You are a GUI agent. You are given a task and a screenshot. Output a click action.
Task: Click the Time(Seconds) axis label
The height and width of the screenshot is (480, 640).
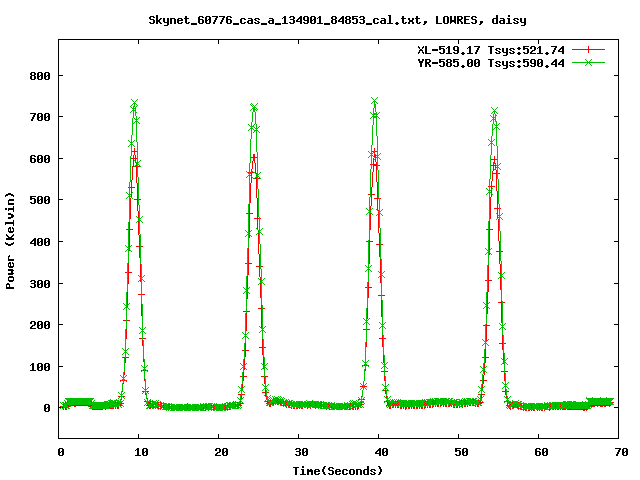point(338,471)
